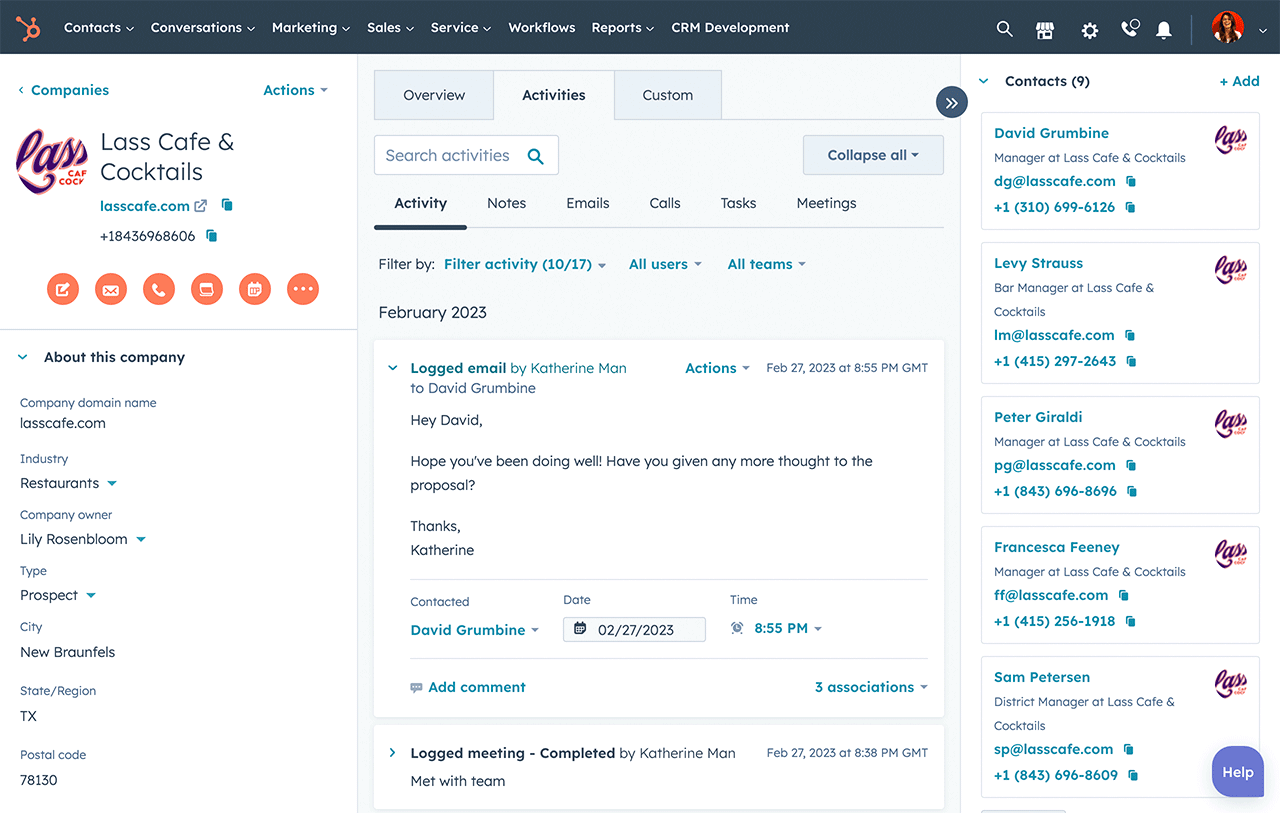Open the Collapse all dropdown
The image size is (1280, 813).
coord(872,155)
